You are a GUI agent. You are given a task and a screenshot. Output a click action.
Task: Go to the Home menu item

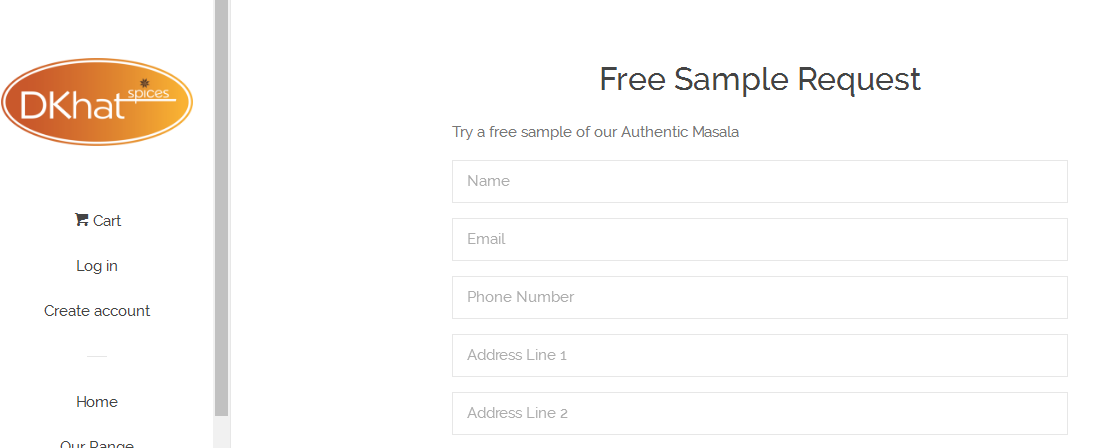(97, 402)
